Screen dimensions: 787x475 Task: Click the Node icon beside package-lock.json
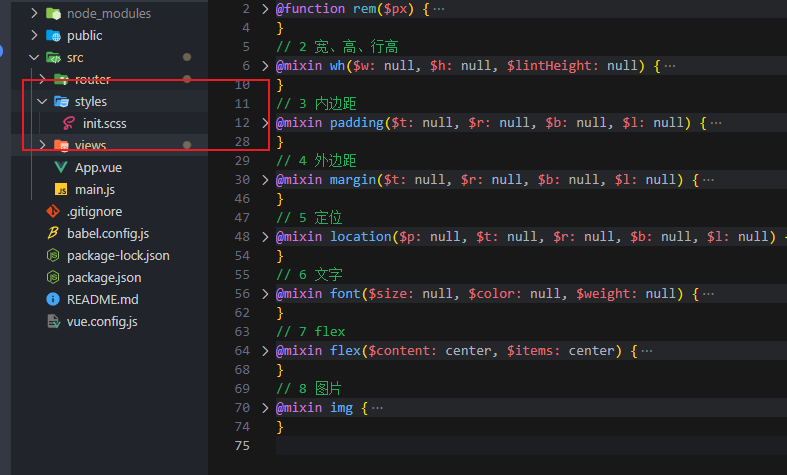(53, 256)
